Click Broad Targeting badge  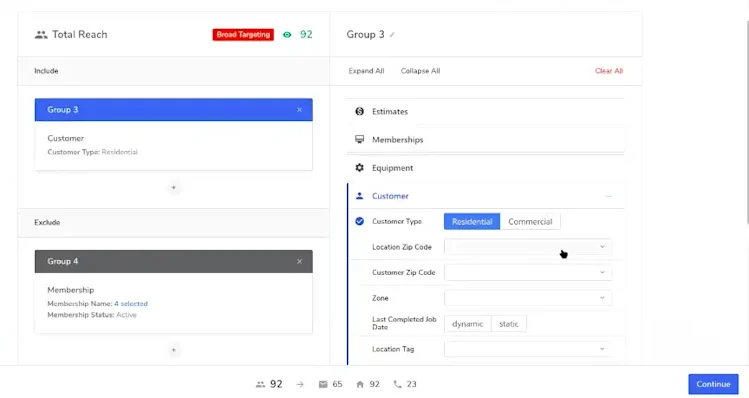pyautogui.click(x=243, y=34)
